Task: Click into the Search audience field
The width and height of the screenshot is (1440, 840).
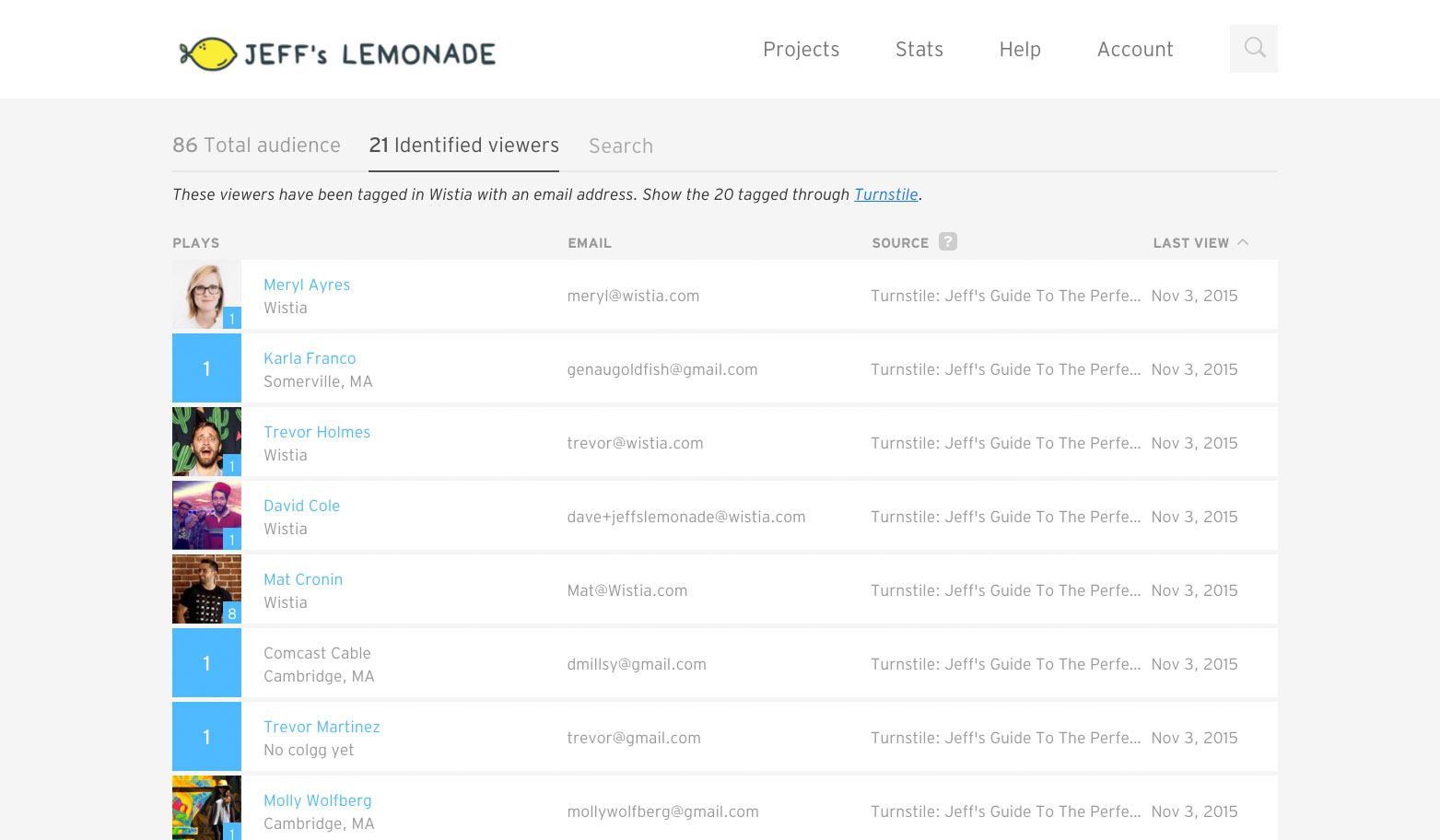Action: coord(621,146)
